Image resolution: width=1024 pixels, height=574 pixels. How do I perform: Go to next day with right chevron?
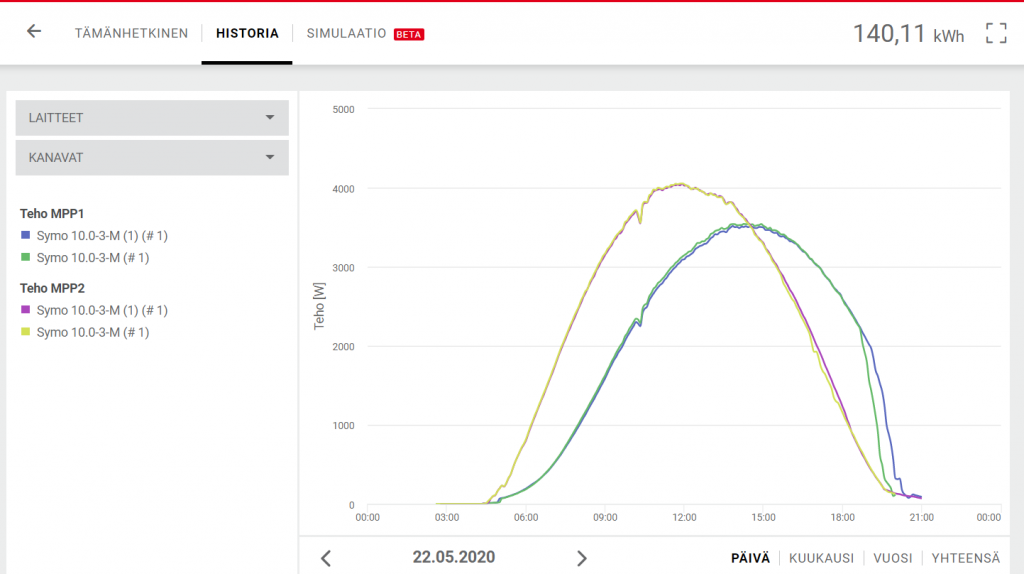click(582, 558)
